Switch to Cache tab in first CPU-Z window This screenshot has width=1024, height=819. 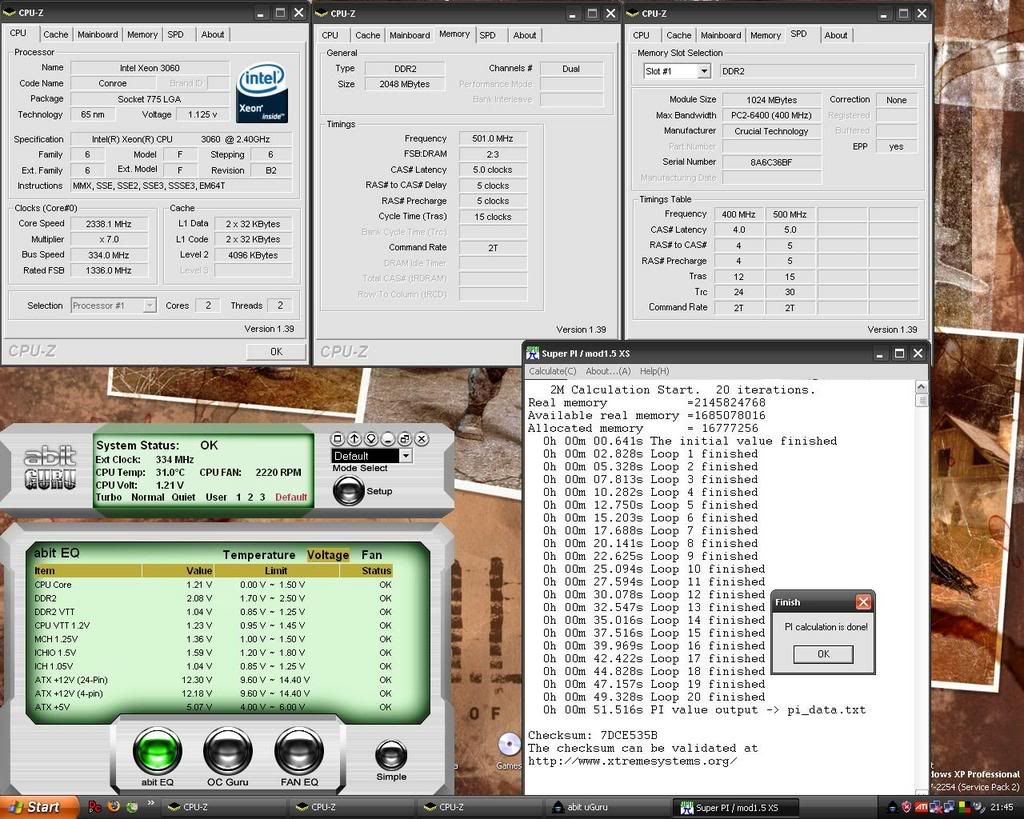(56, 35)
